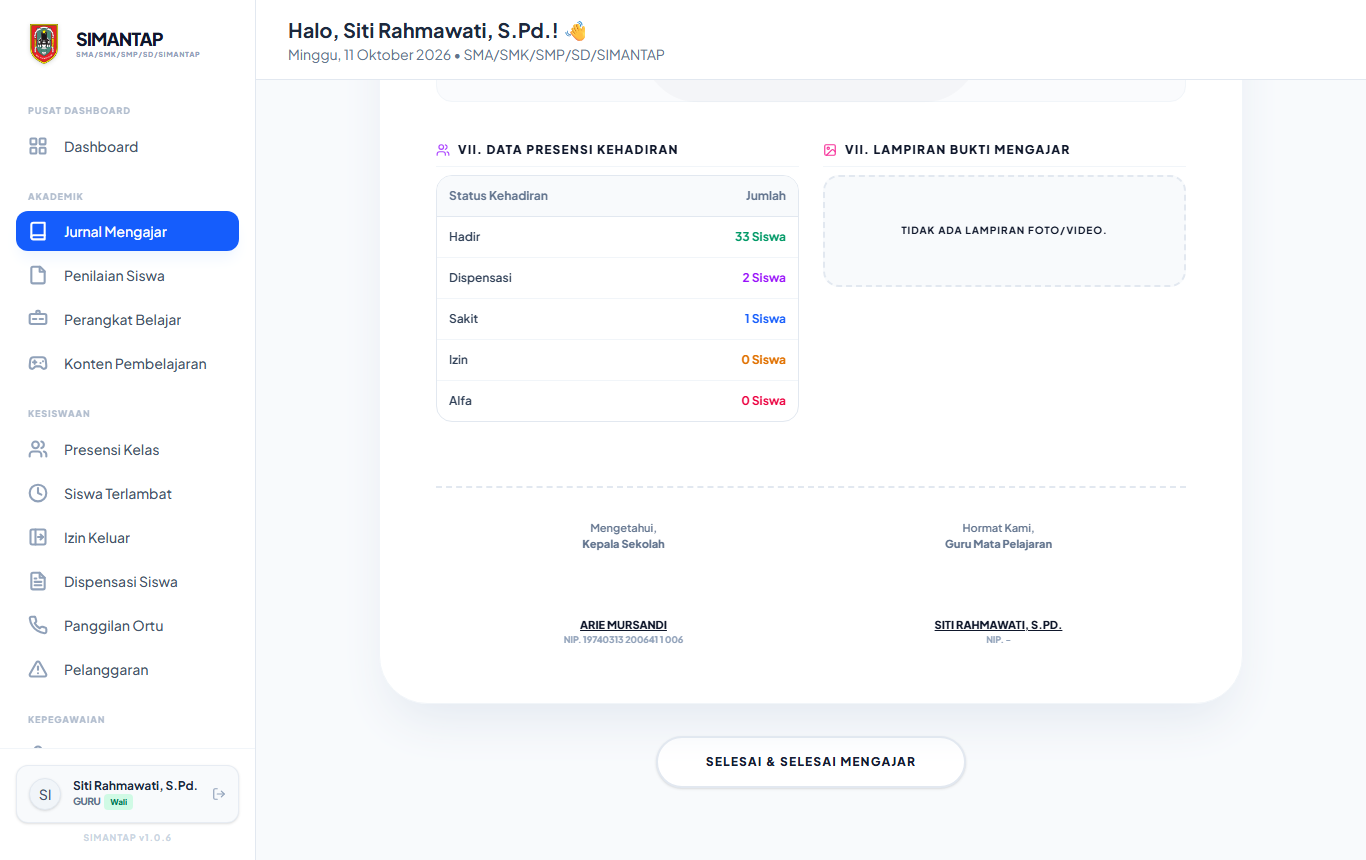Screen dimensions: 1366x860
Task: Click the Dashboard grid icon
Action: coord(38,147)
